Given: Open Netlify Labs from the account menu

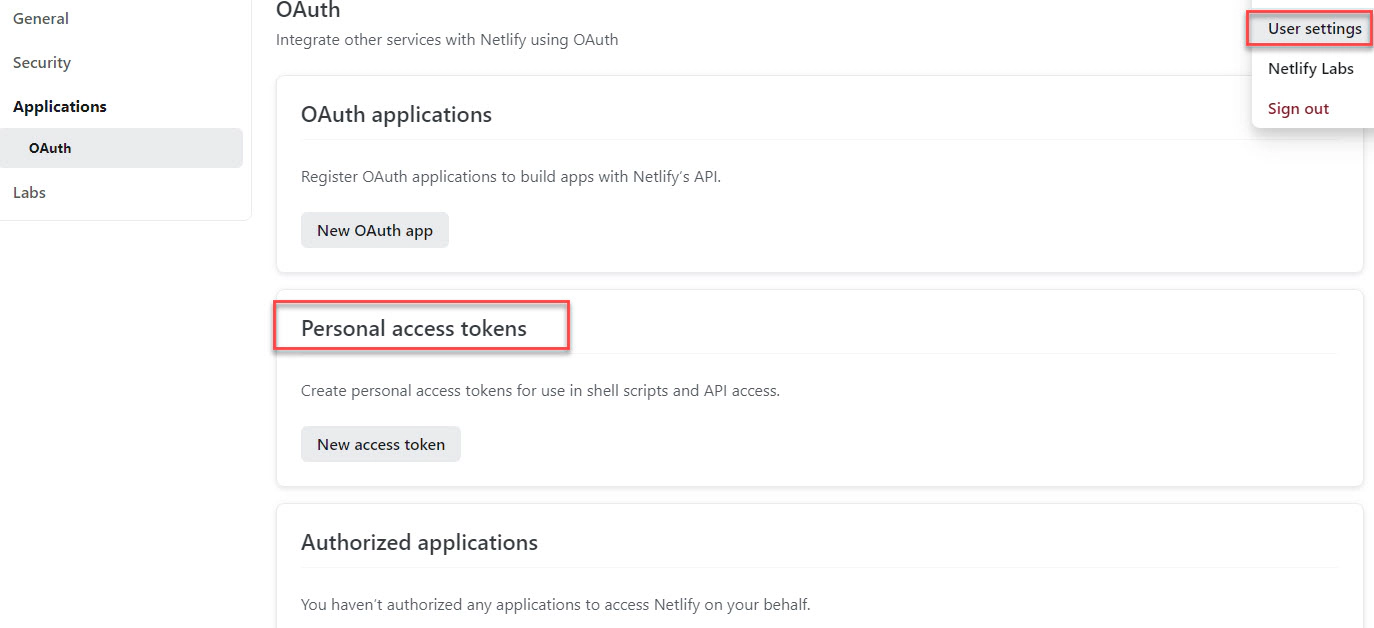Looking at the screenshot, I should [x=1311, y=69].
